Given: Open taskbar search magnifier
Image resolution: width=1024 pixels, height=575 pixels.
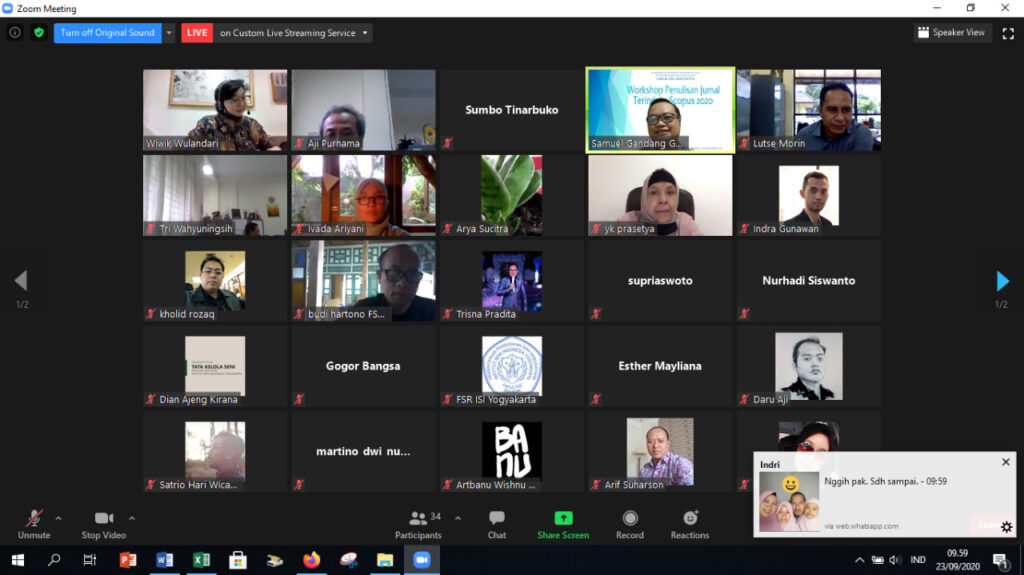Looking at the screenshot, I should 54,560.
